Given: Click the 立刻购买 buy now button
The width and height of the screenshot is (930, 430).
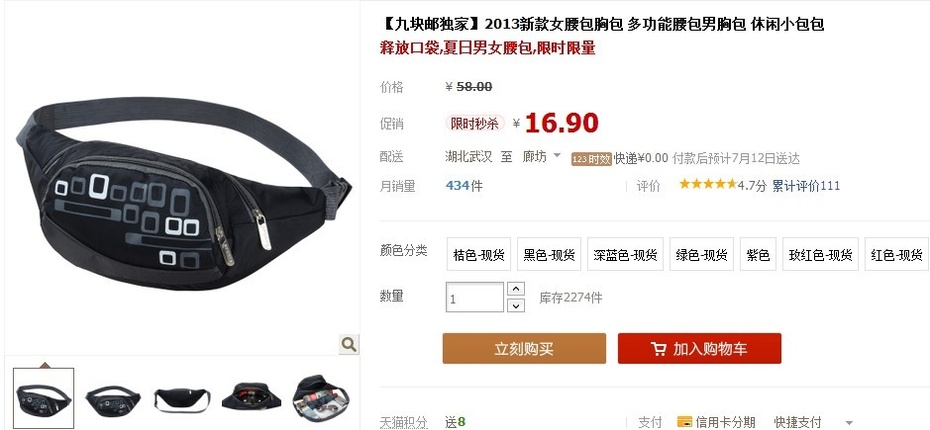Looking at the screenshot, I should coord(524,349).
